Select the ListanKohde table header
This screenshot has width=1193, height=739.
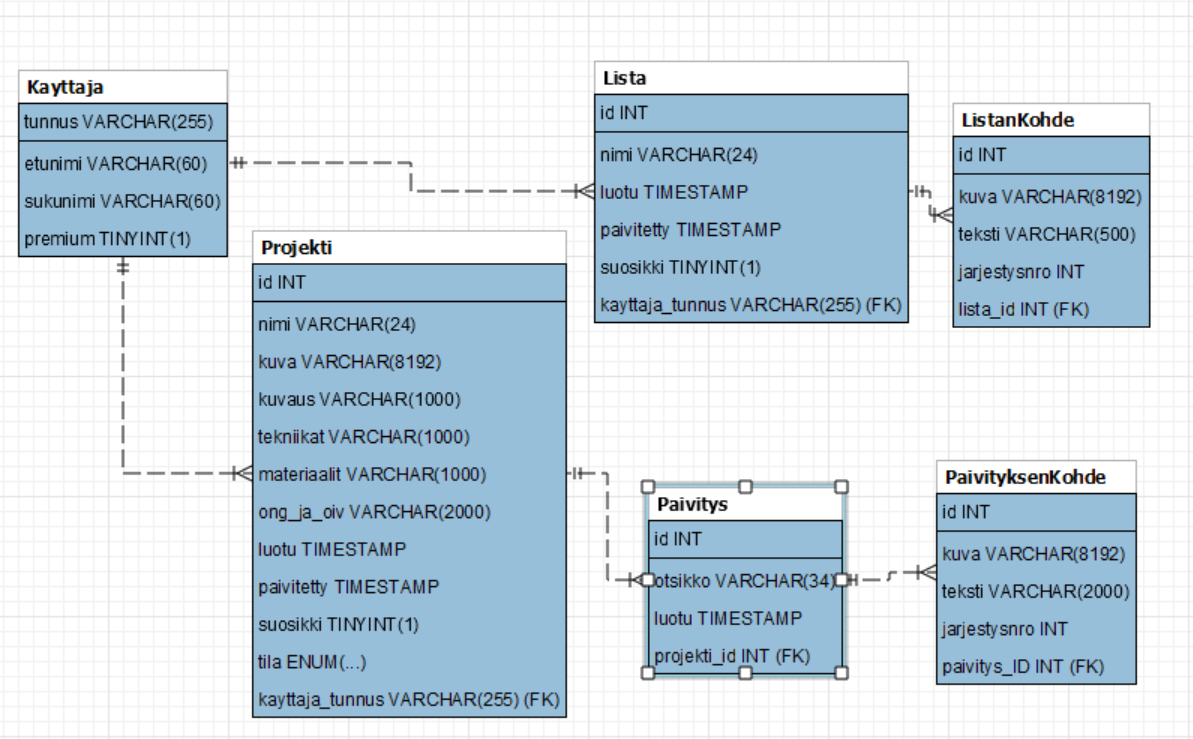(x=1050, y=120)
